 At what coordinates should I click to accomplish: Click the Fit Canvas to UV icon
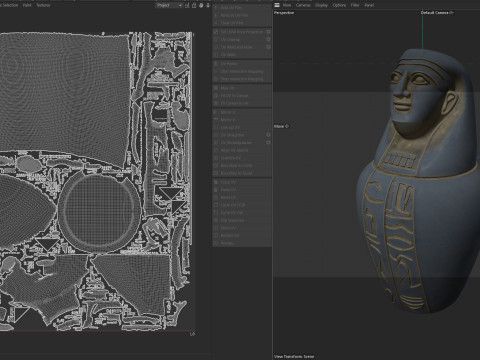[216, 103]
